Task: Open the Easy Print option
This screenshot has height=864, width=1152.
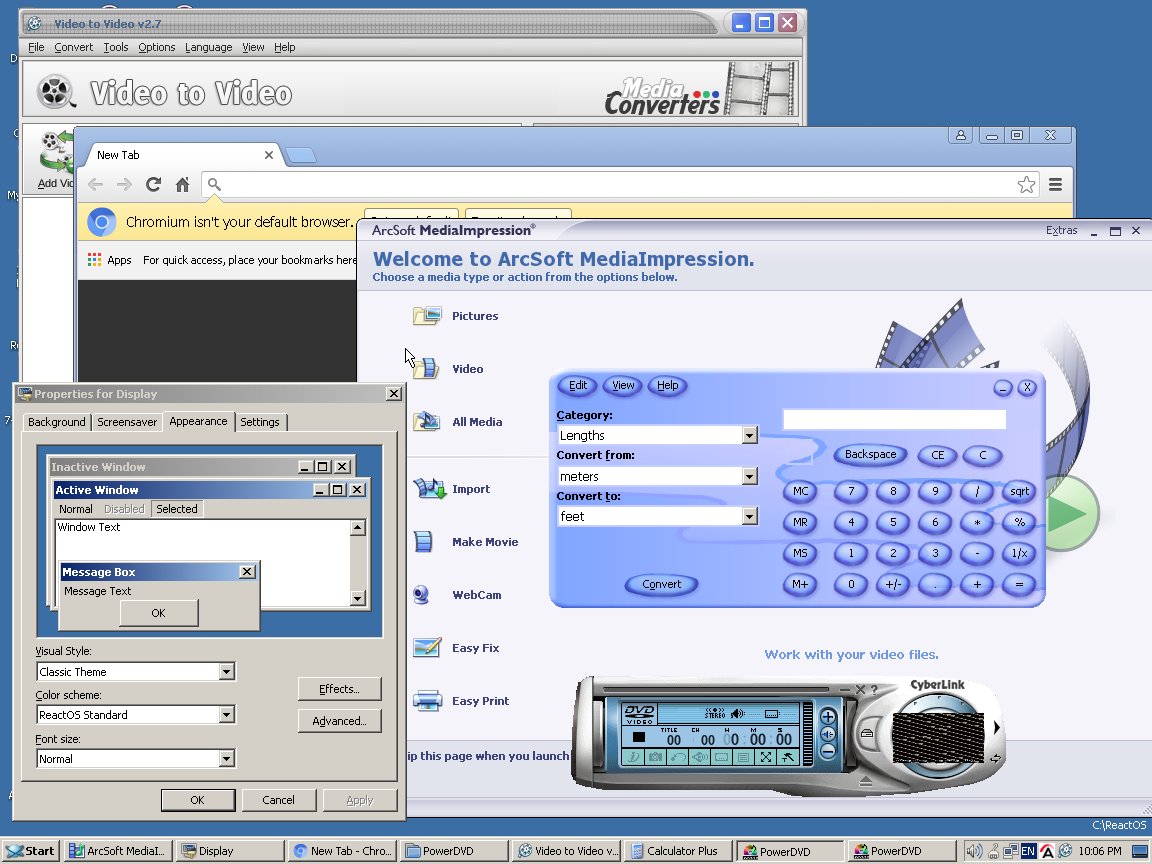Action: [x=461, y=701]
